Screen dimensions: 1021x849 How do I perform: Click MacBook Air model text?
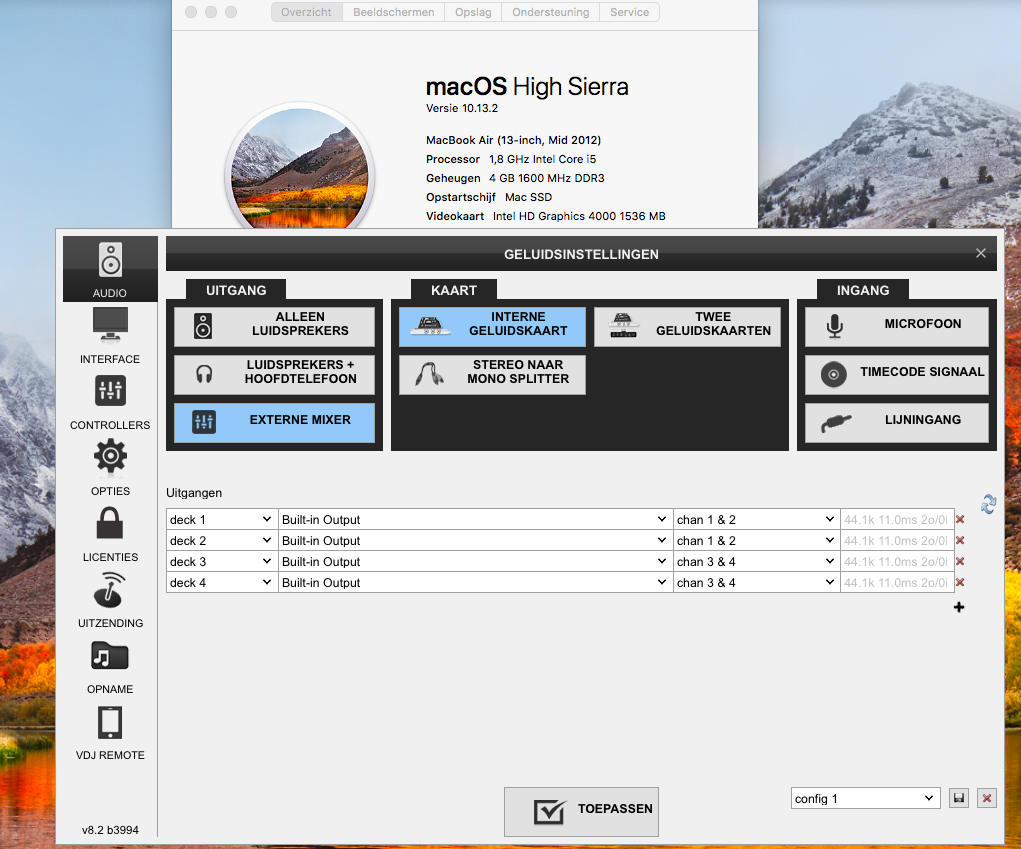click(513, 140)
